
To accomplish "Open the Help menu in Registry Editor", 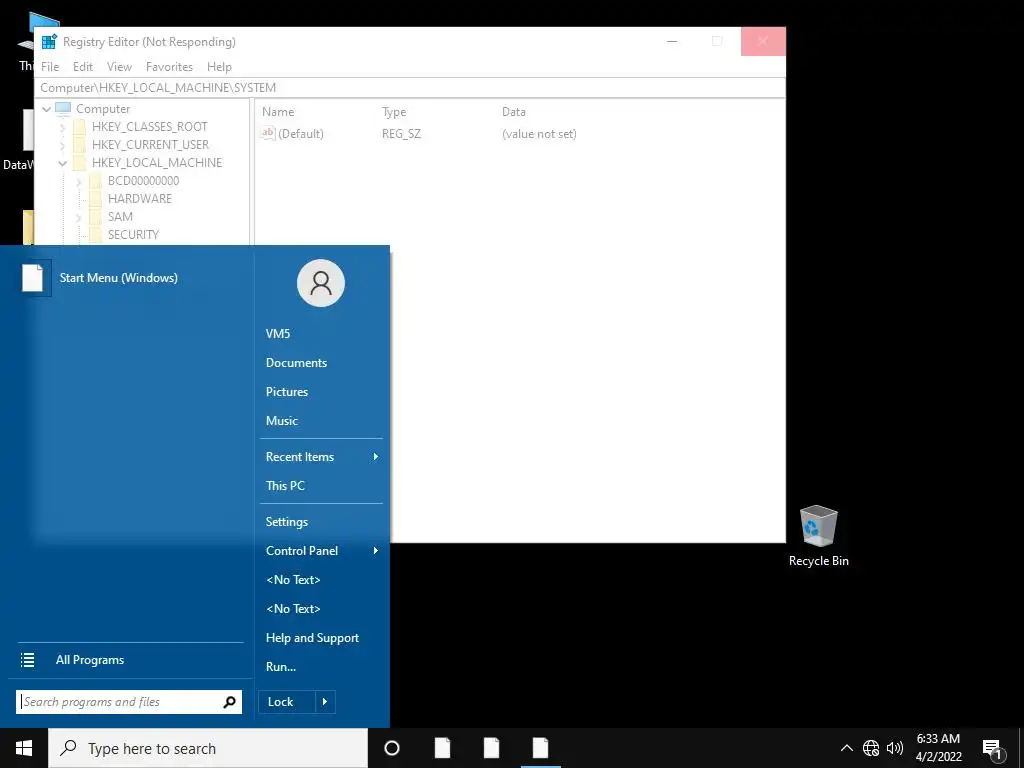I will 219,67.
